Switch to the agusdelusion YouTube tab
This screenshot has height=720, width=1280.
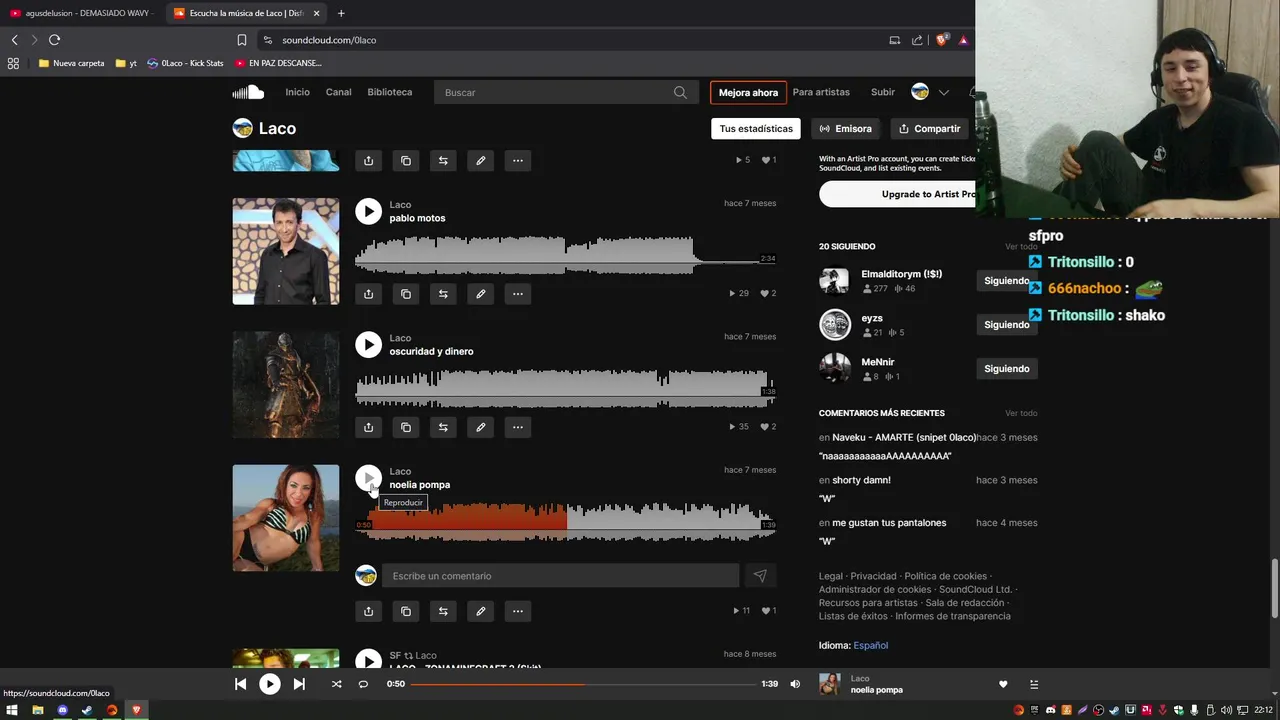(x=82, y=13)
